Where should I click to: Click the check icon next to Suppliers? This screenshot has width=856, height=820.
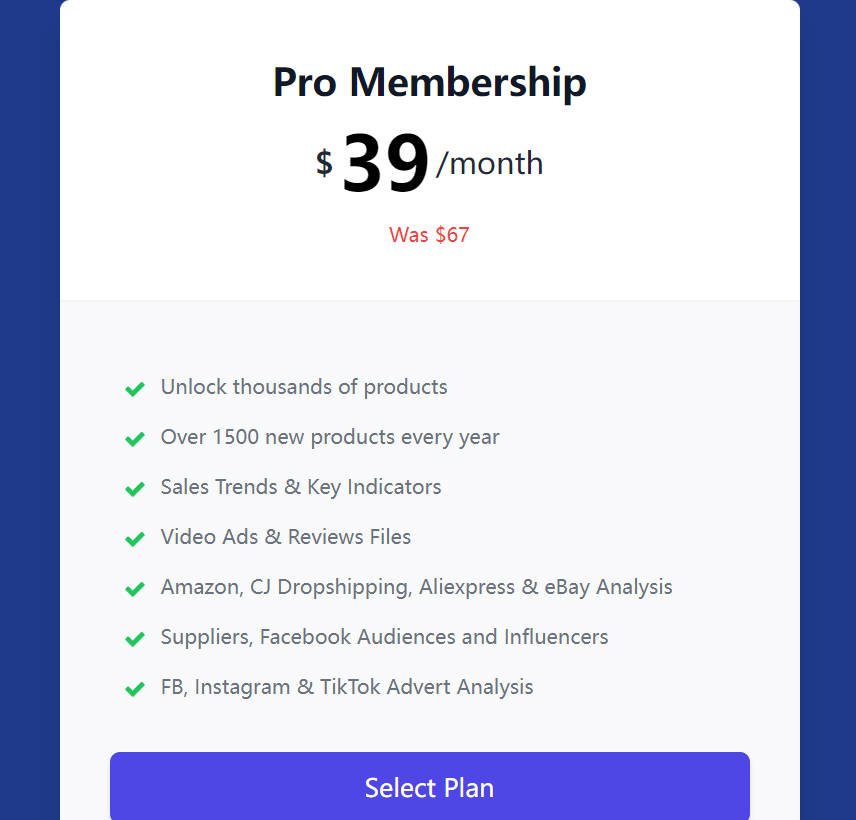[x=135, y=639]
